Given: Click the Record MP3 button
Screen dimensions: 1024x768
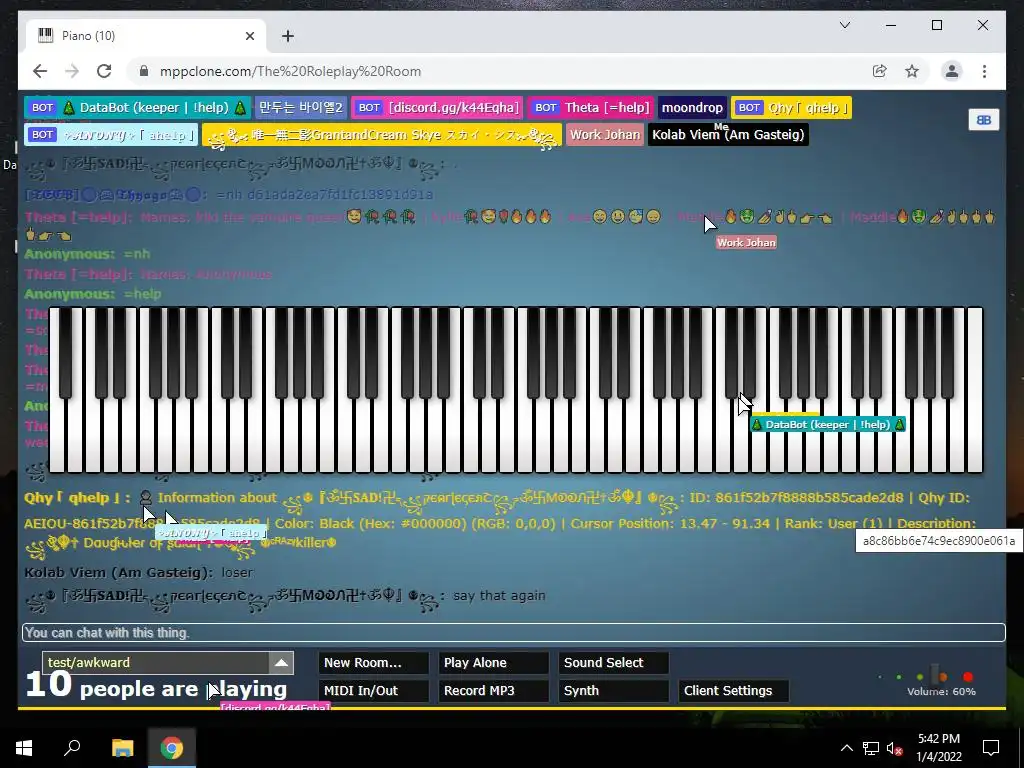Looking at the screenshot, I should coord(494,690).
